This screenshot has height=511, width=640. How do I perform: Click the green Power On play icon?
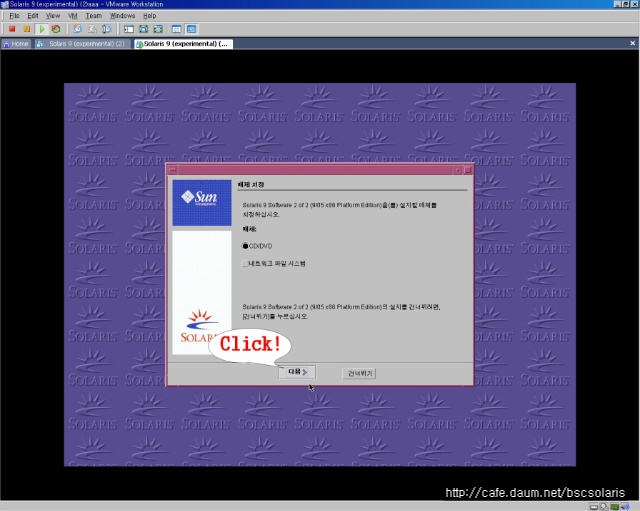pos(42,29)
